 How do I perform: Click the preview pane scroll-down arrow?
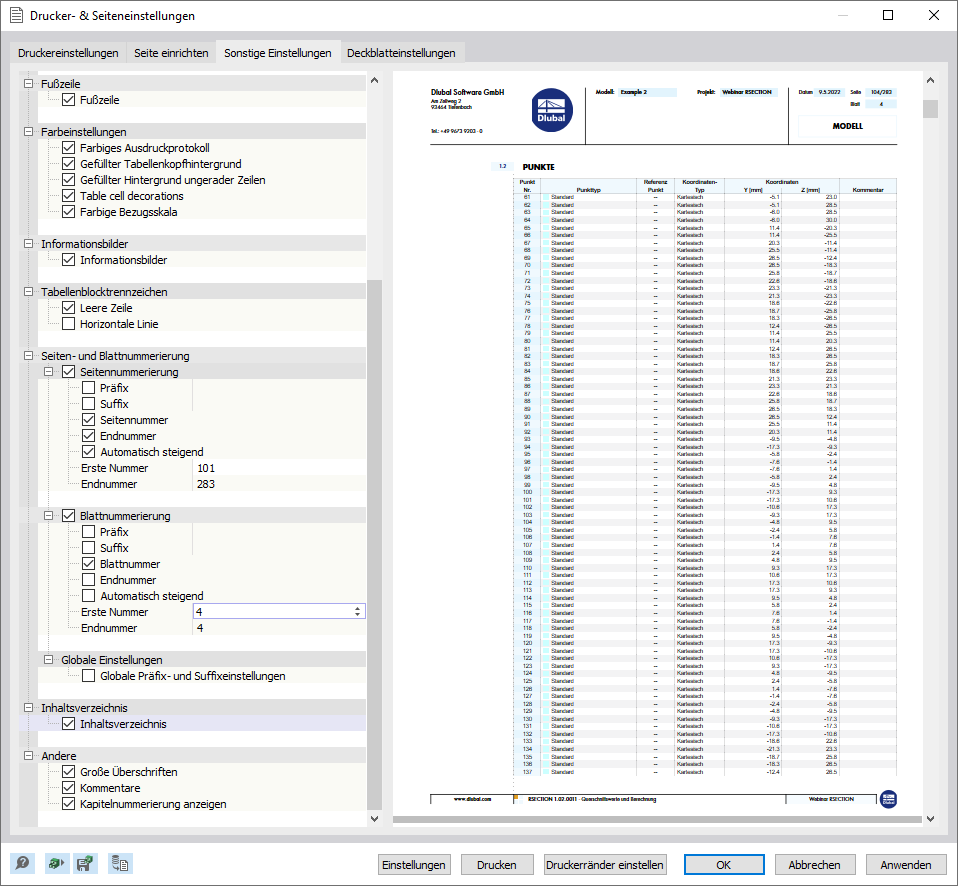930,819
